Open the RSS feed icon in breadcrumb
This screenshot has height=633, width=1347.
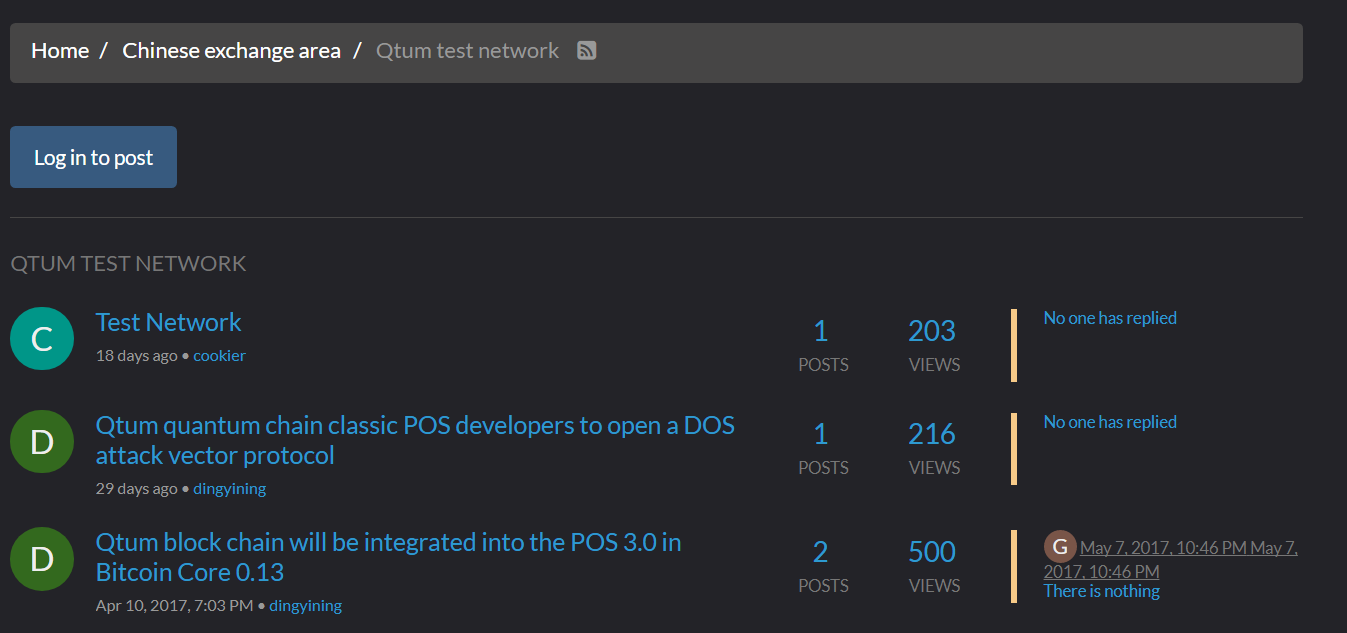587,50
